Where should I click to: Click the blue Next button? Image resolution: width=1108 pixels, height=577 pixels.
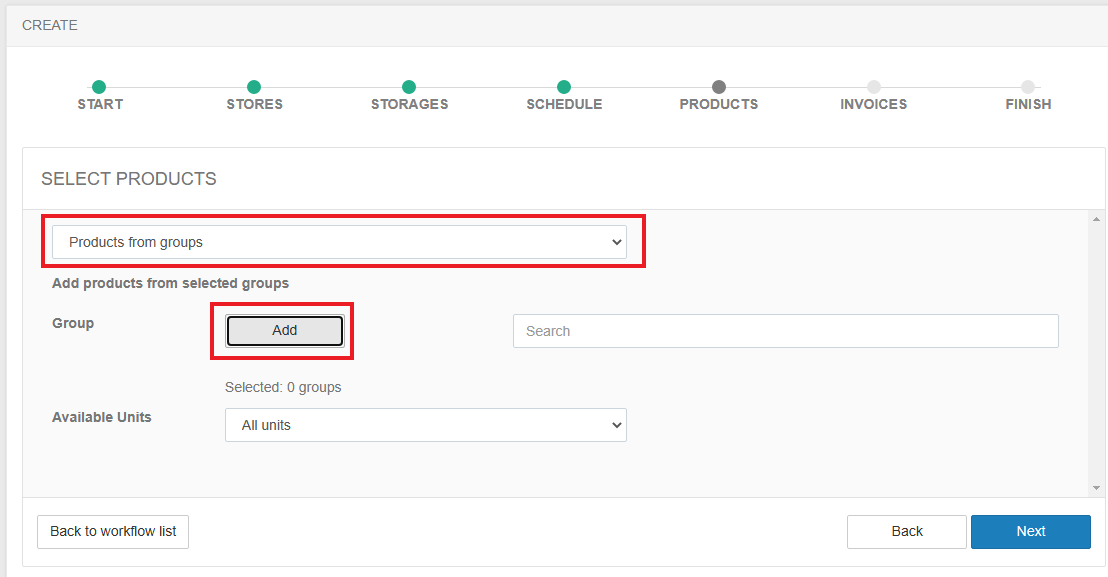[1030, 531]
